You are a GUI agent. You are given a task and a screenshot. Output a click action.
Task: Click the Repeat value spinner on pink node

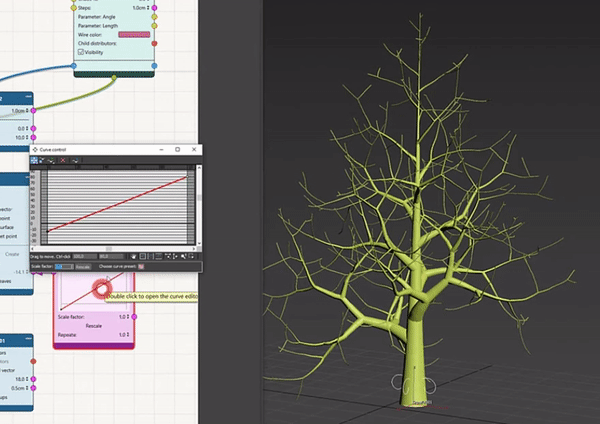click(x=128, y=335)
